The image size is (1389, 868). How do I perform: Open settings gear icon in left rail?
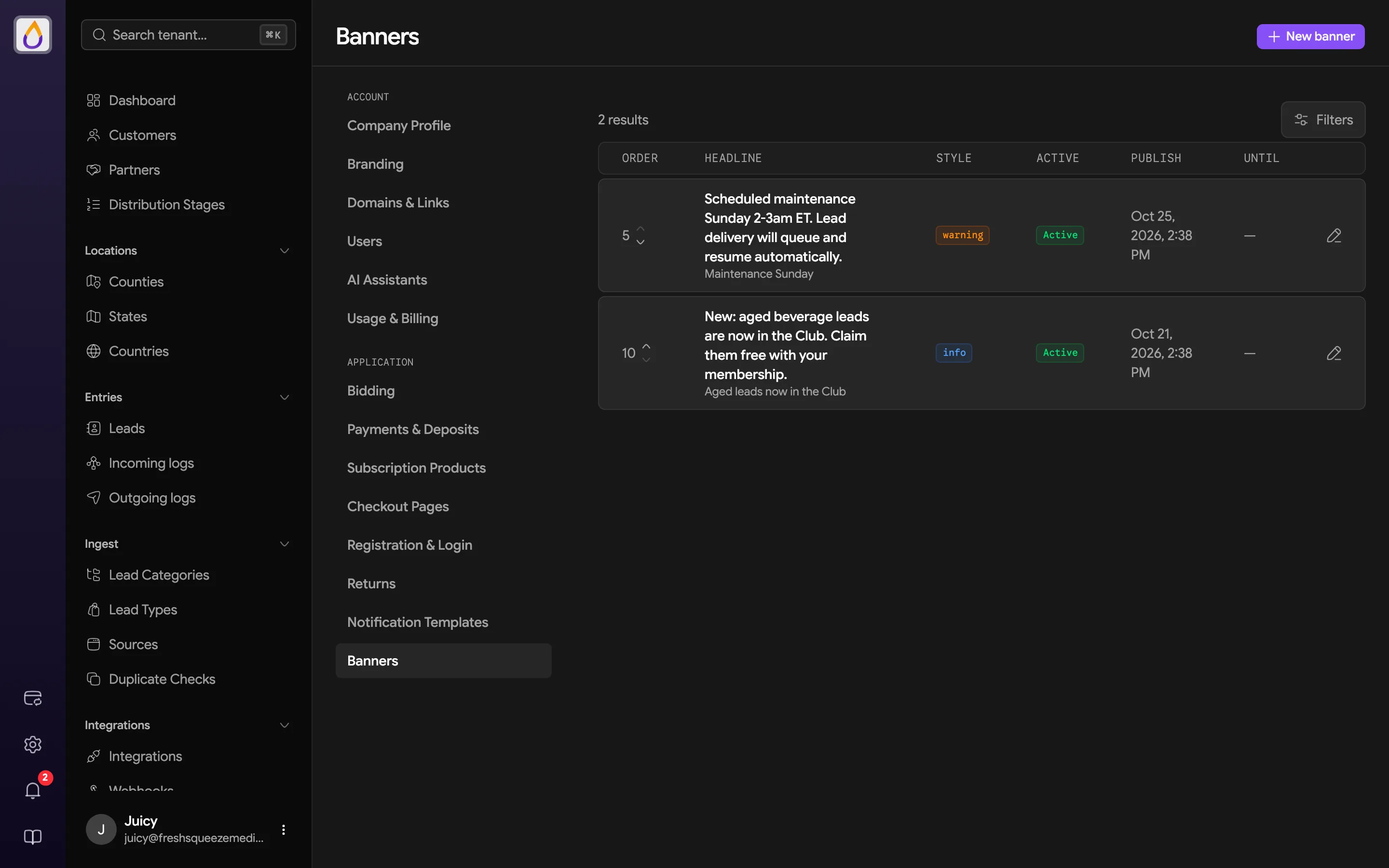point(33,744)
